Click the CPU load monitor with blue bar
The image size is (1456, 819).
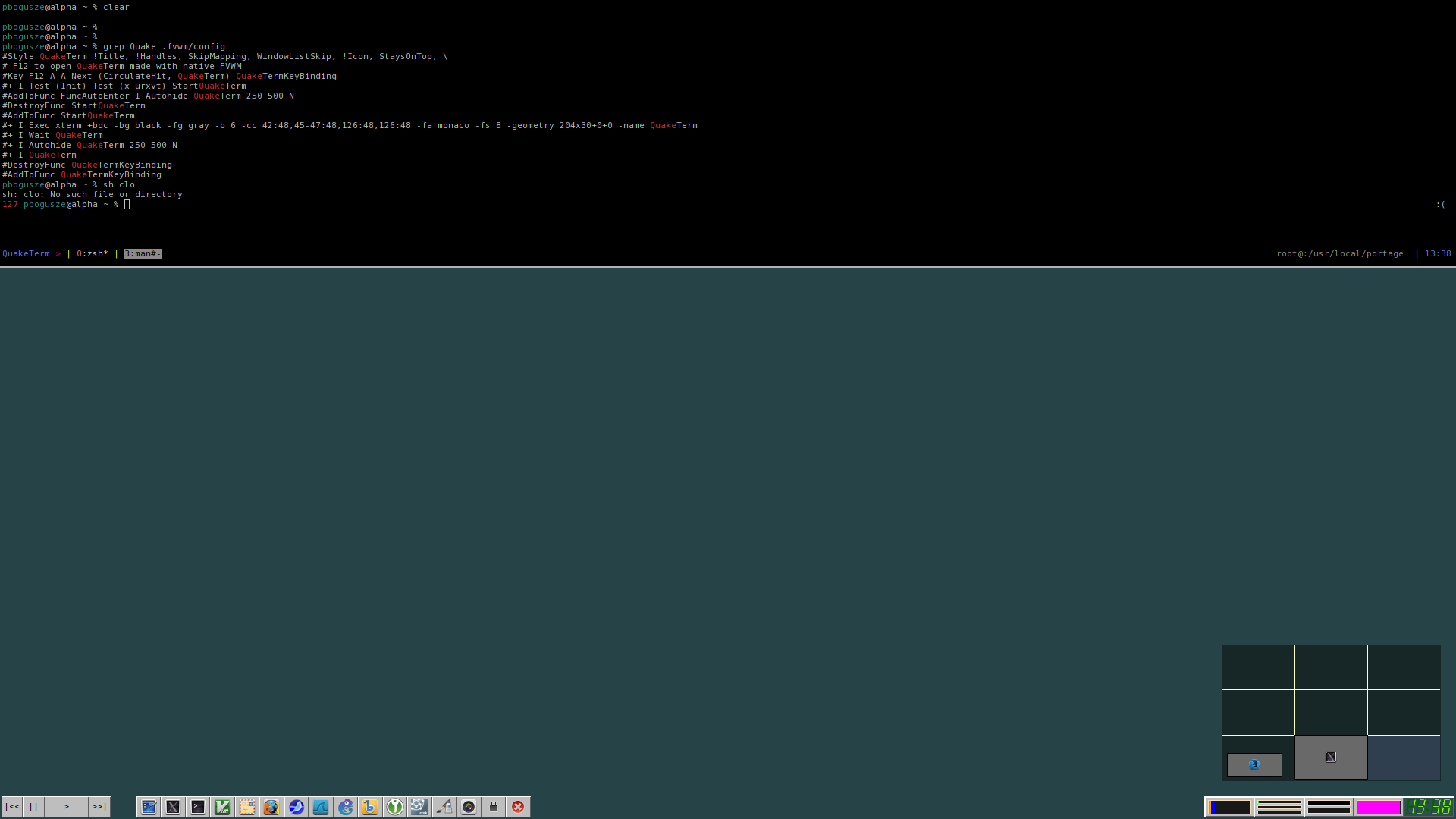pyautogui.click(x=1229, y=808)
